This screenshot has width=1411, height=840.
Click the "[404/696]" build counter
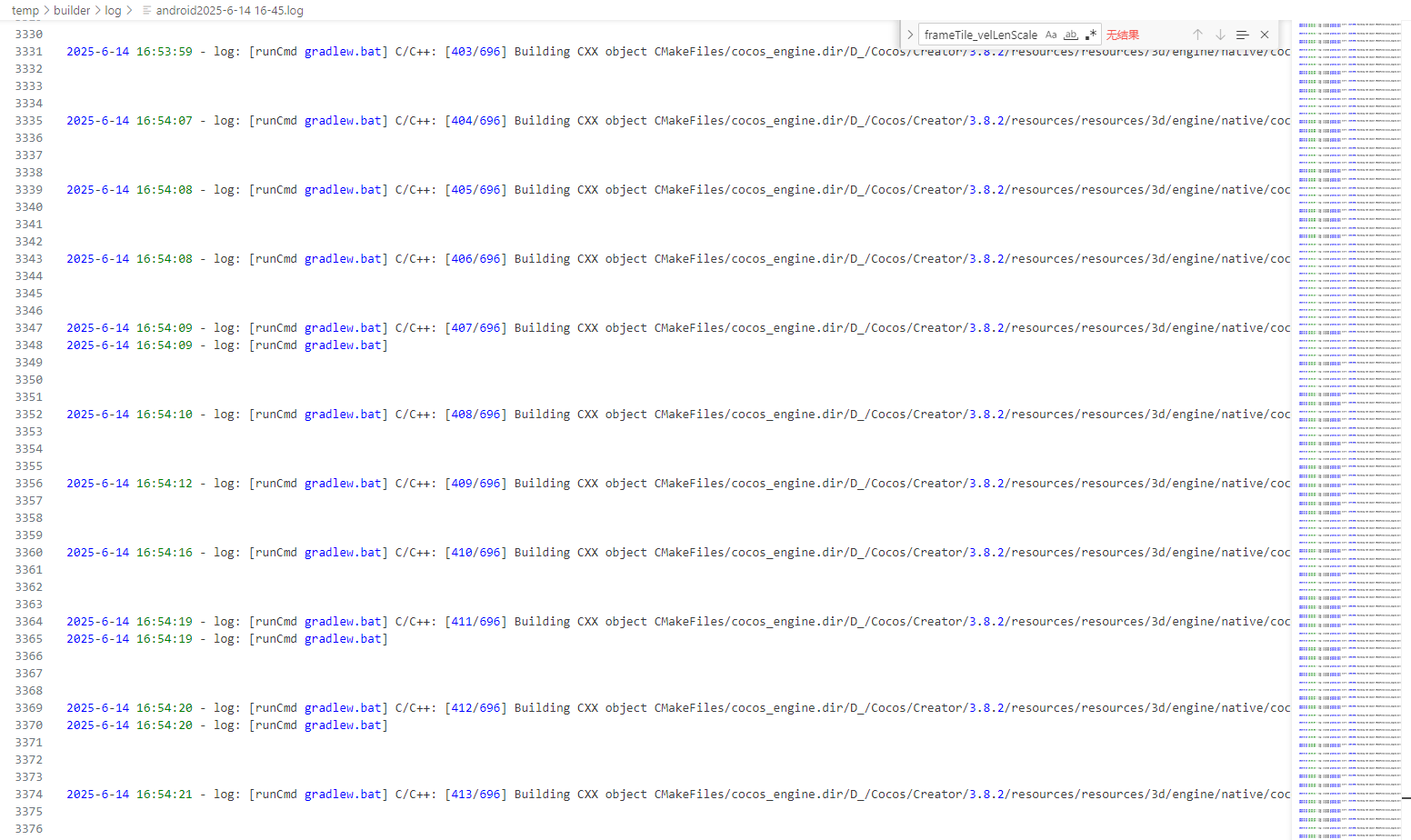(x=476, y=121)
